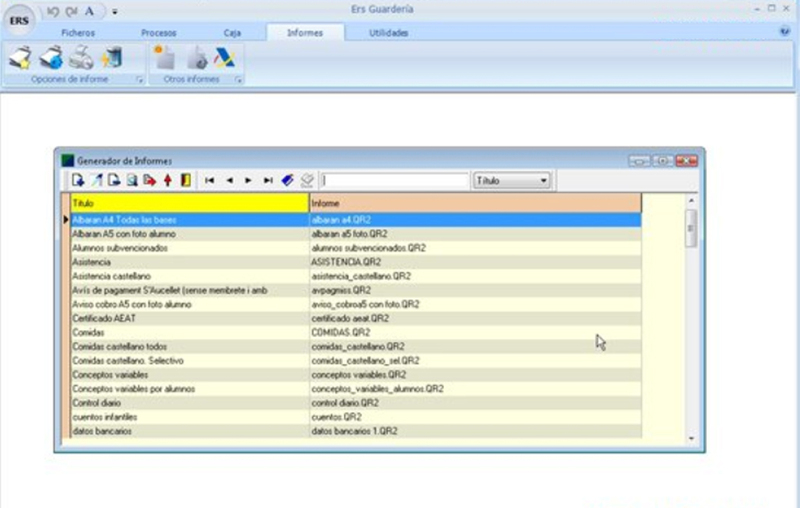
Task: Click the greyed eraser icon in toolbar
Action: (x=307, y=180)
